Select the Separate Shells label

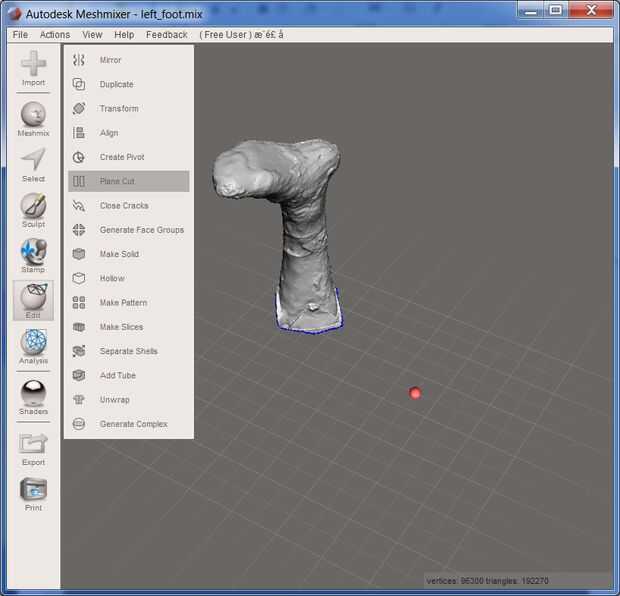129,351
